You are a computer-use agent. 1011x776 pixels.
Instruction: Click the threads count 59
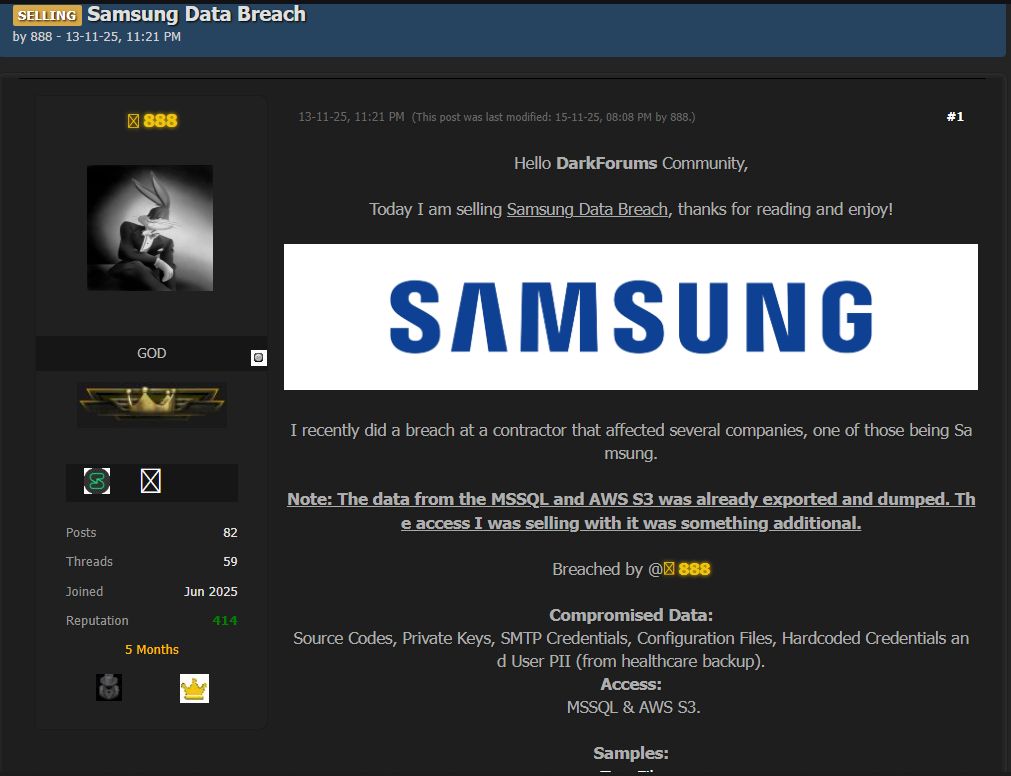tap(230, 562)
